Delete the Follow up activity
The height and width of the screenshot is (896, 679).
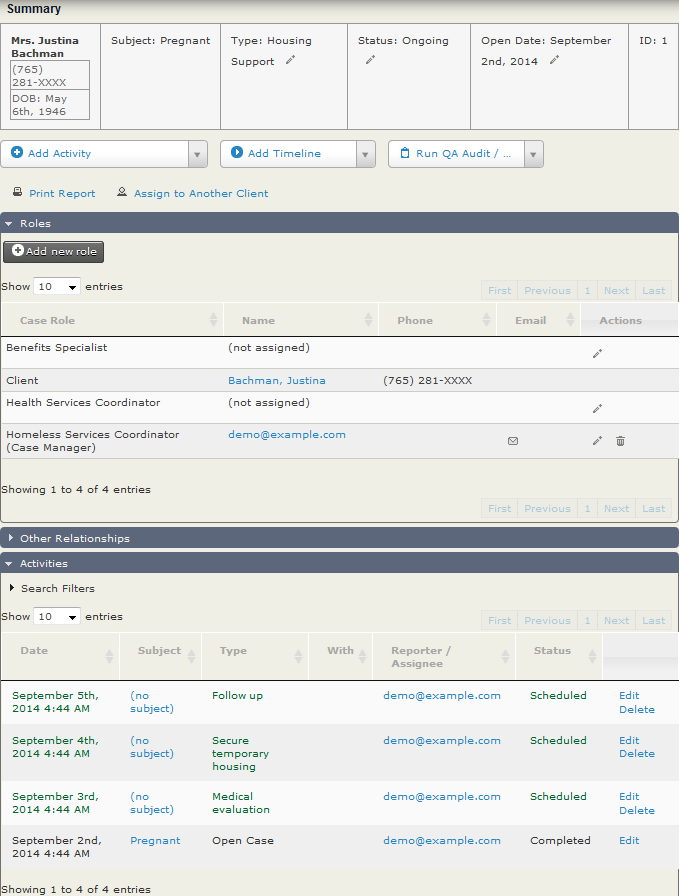pos(636,710)
